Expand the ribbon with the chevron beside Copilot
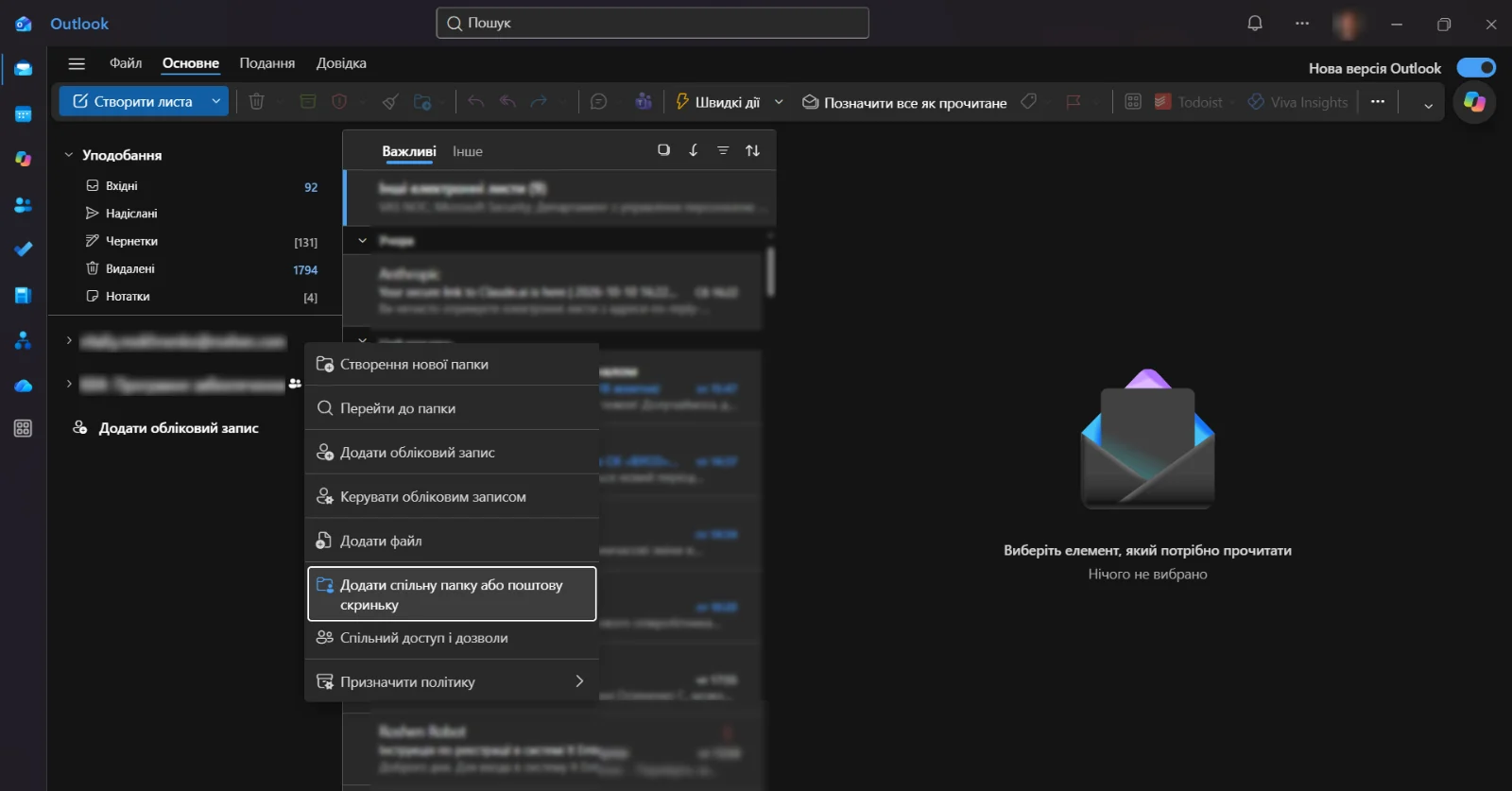1512x791 pixels. (1428, 105)
